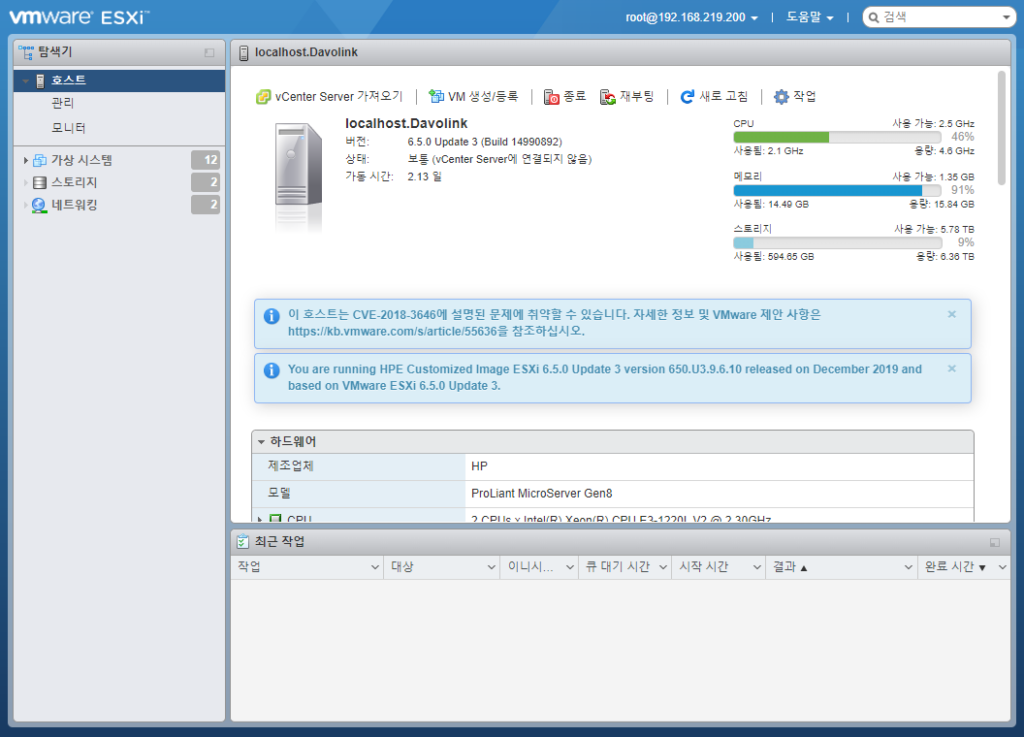This screenshot has height=737, width=1024.
Task: Open the 결과 column dropdown
Action: click(908, 567)
